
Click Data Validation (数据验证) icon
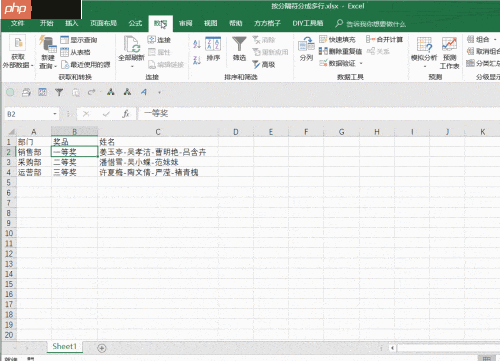pyautogui.click(x=323, y=63)
